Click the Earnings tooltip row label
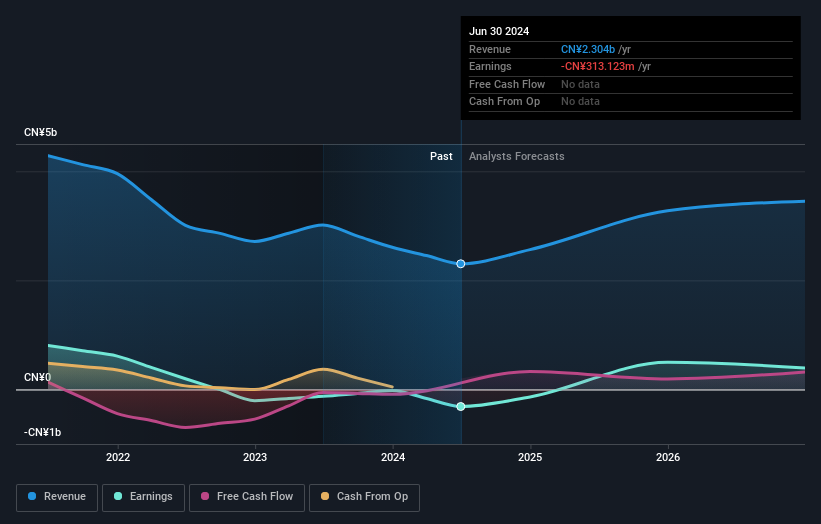 click(490, 66)
